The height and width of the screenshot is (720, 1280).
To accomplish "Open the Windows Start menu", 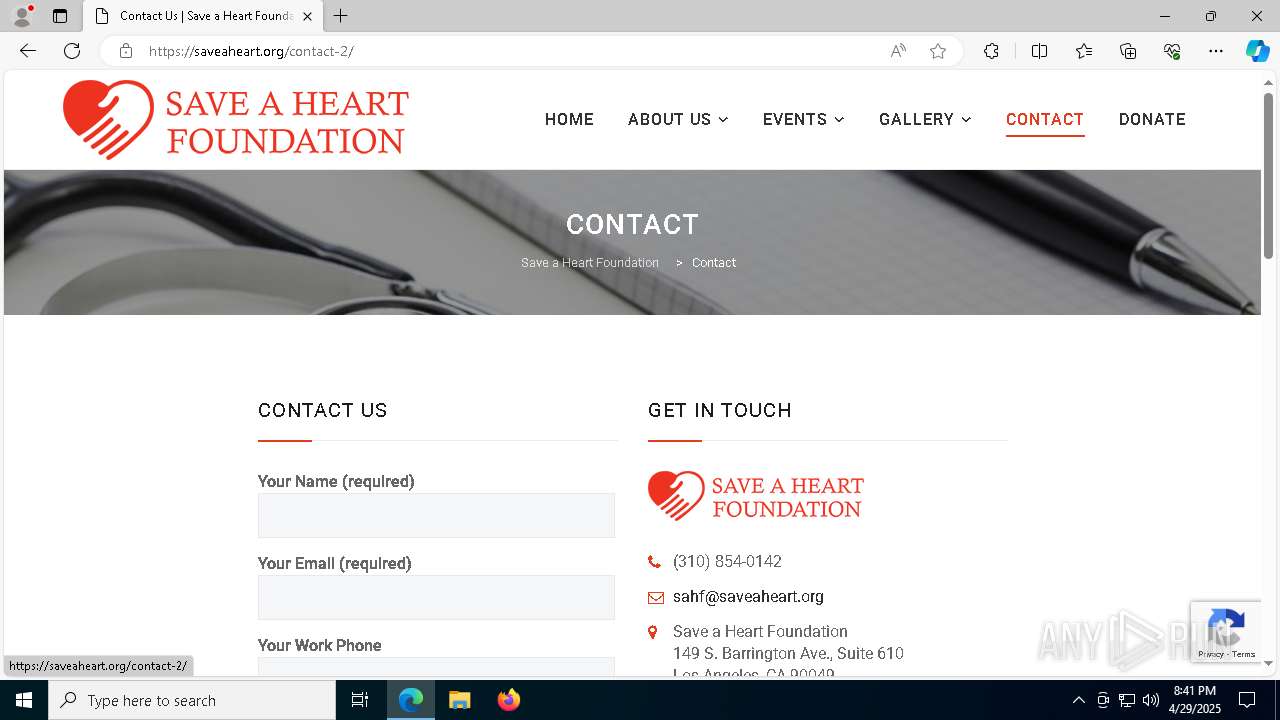I will tap(24, 700).
